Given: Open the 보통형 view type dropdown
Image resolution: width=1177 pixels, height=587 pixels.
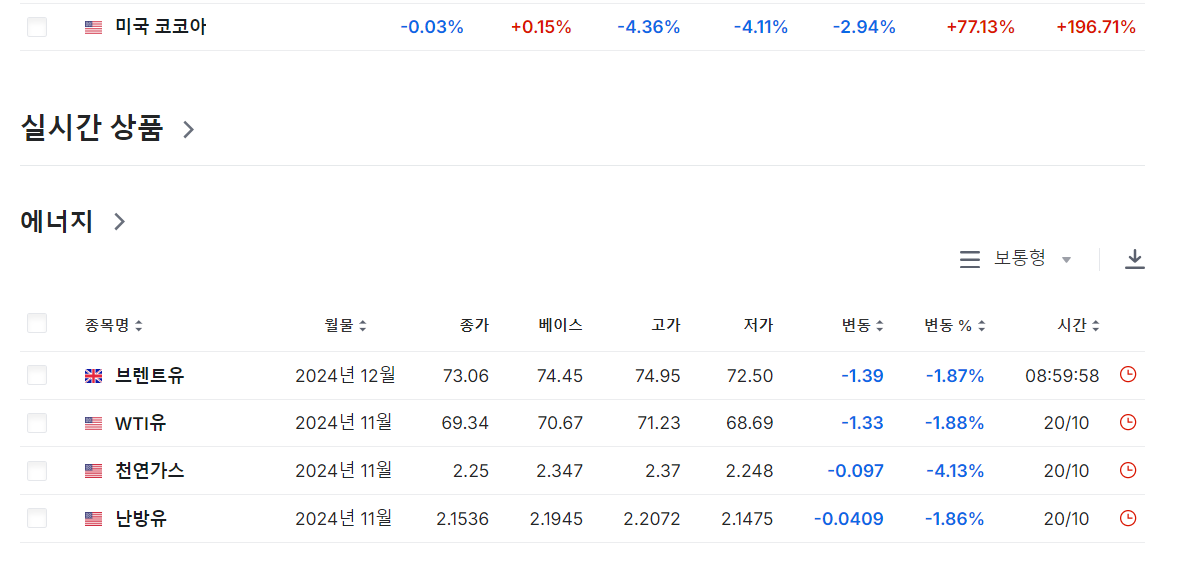Looking at the screenshot, I should coord(1033,259).
